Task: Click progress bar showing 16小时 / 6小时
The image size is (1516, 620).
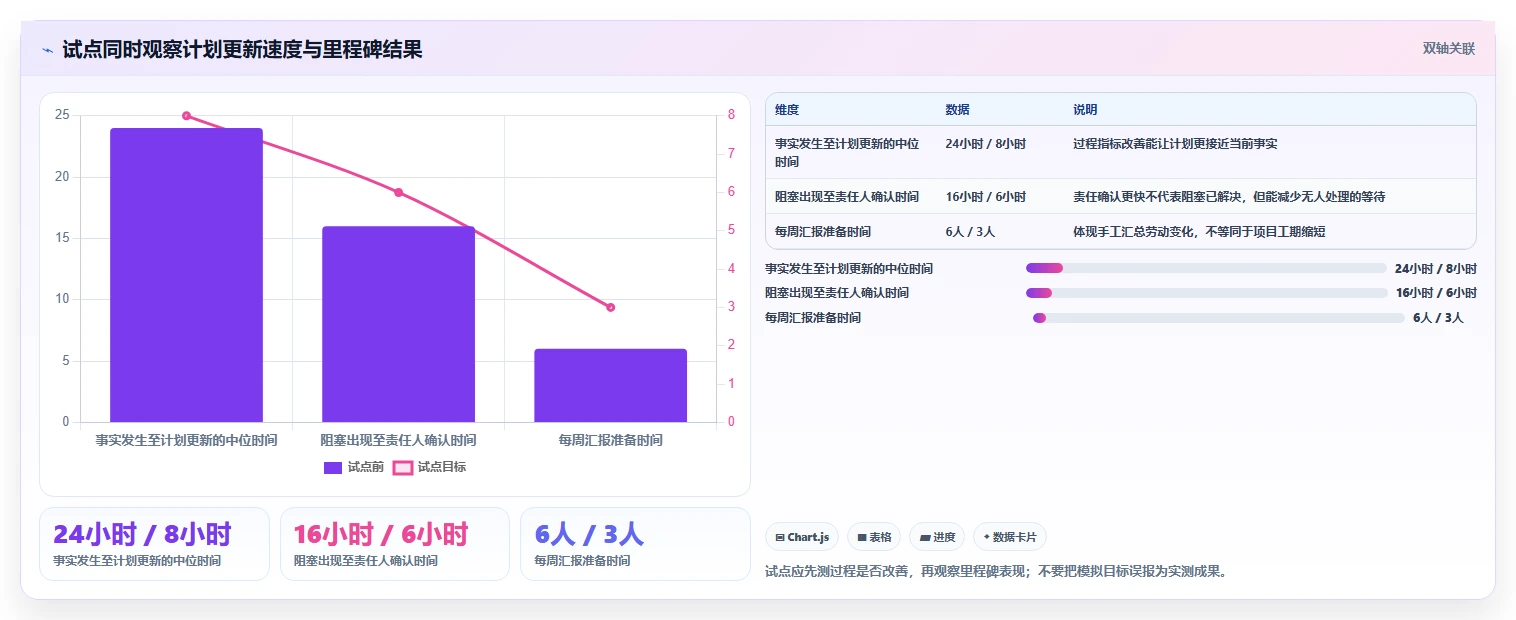Action: point(1206,293)
